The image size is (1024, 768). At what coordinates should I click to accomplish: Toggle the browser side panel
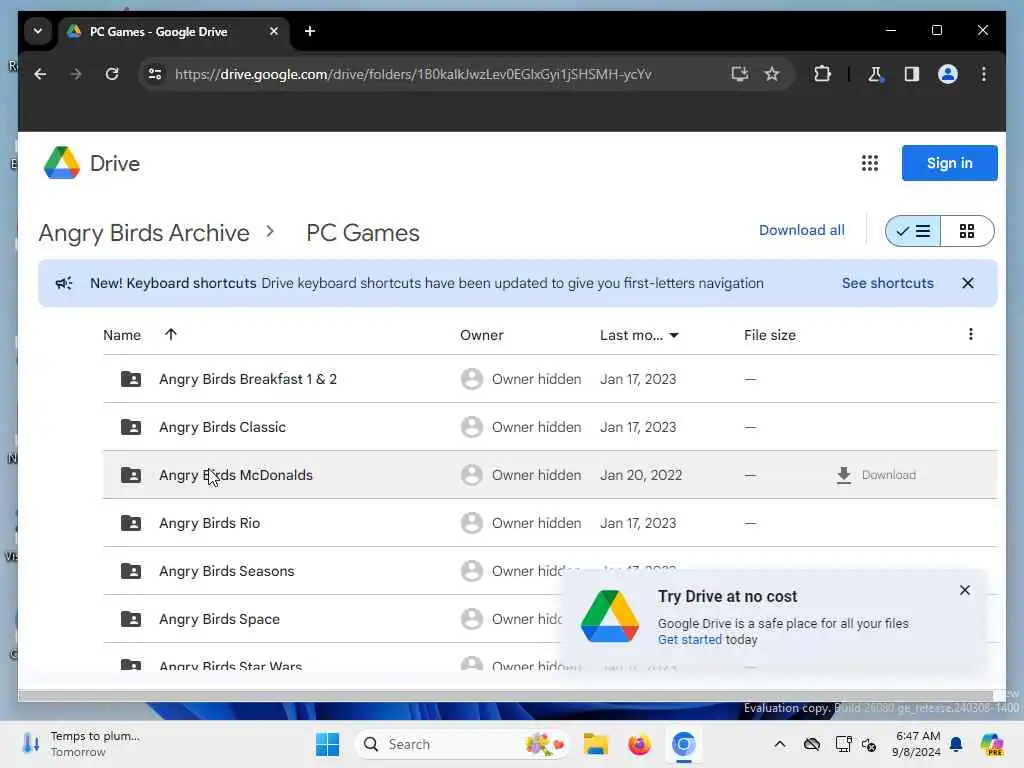[x=912, y=74]
